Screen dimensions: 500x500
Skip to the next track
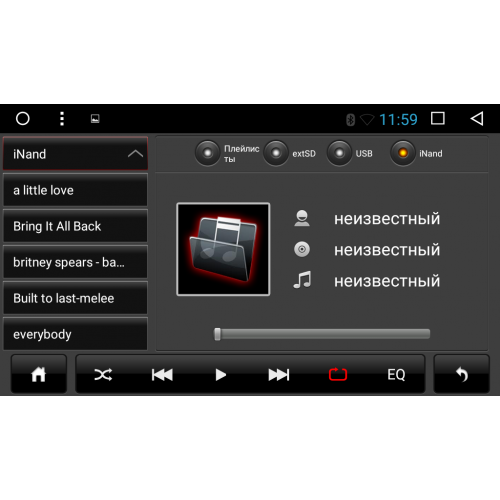click(279, 375)
